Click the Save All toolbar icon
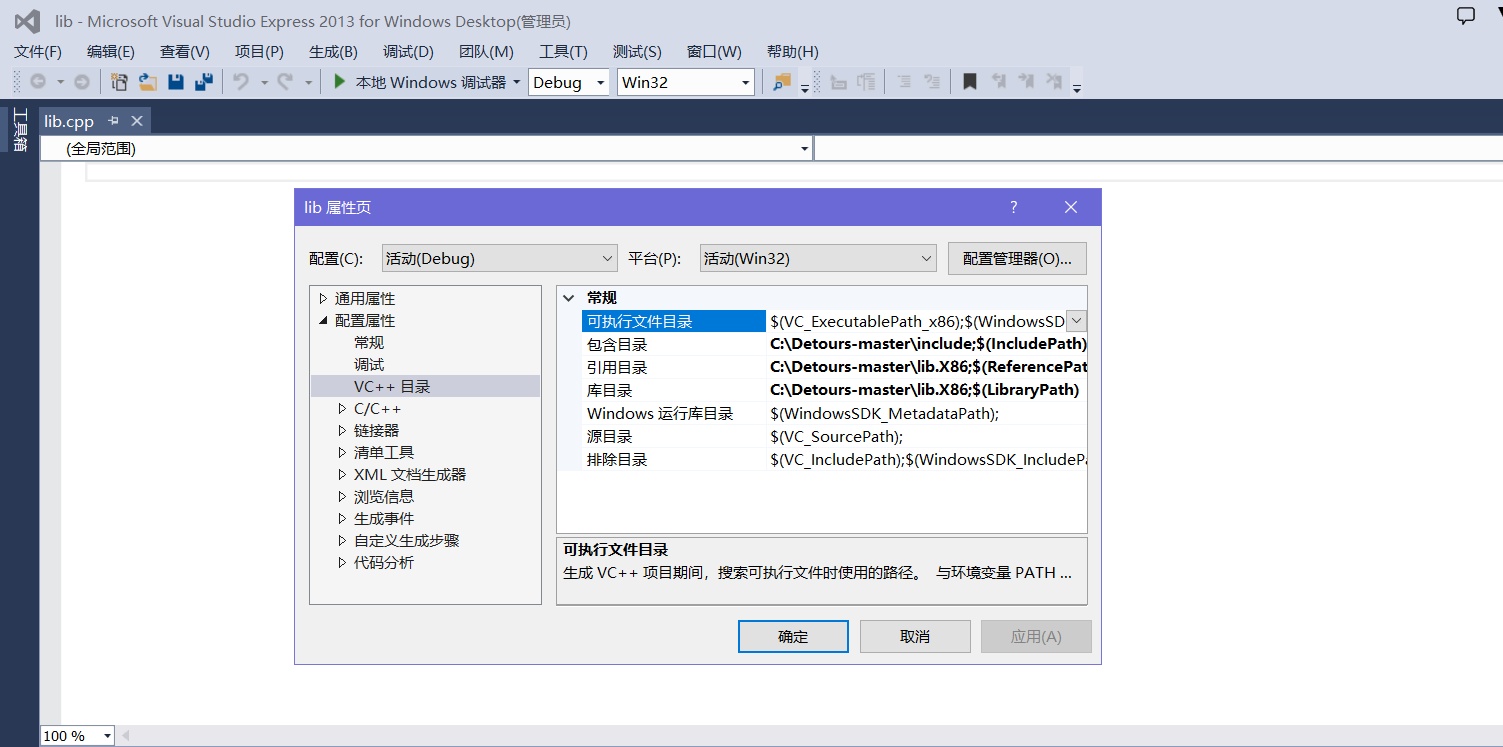 point(204,82)
